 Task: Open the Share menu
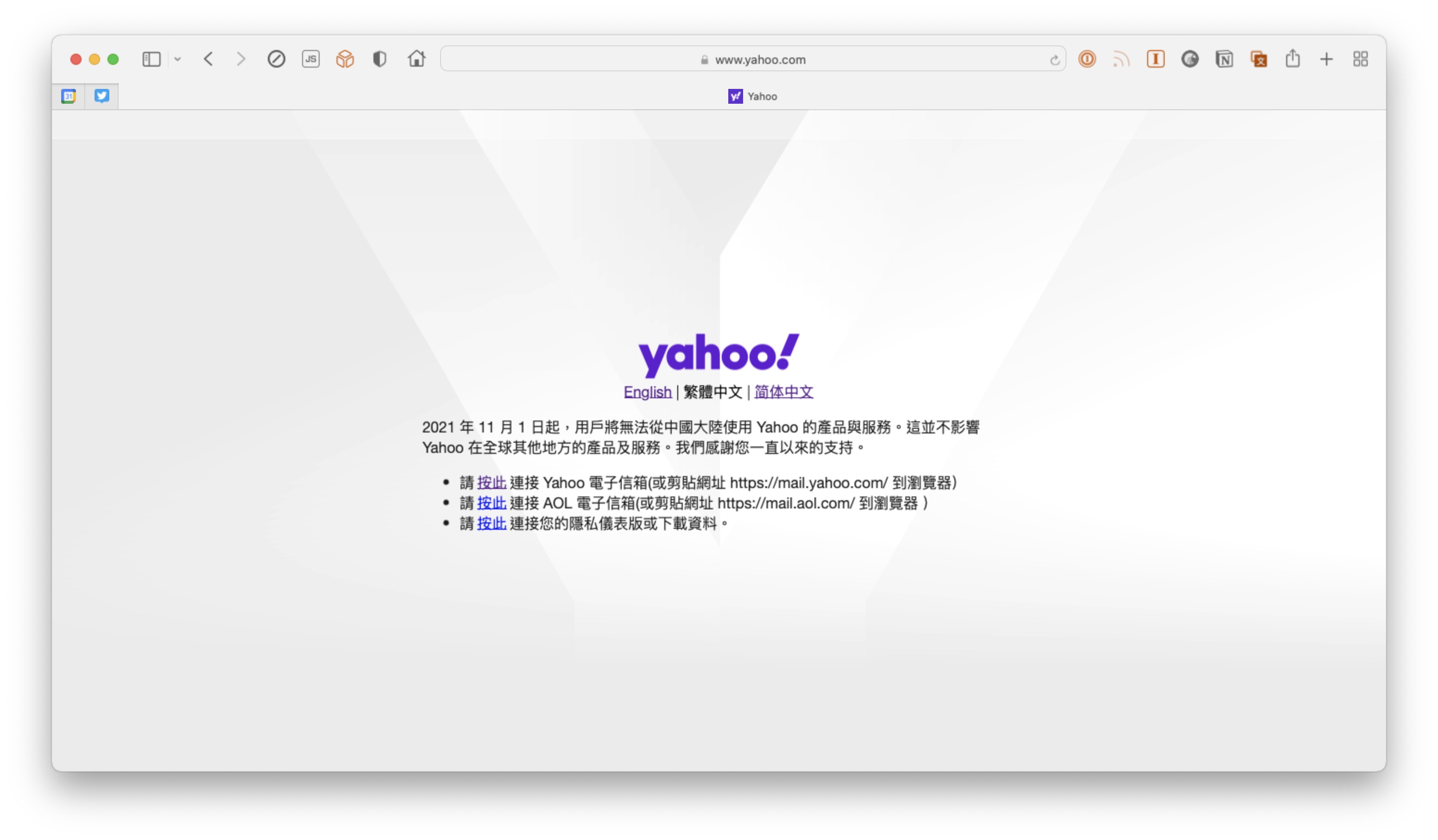point(1293,59)
